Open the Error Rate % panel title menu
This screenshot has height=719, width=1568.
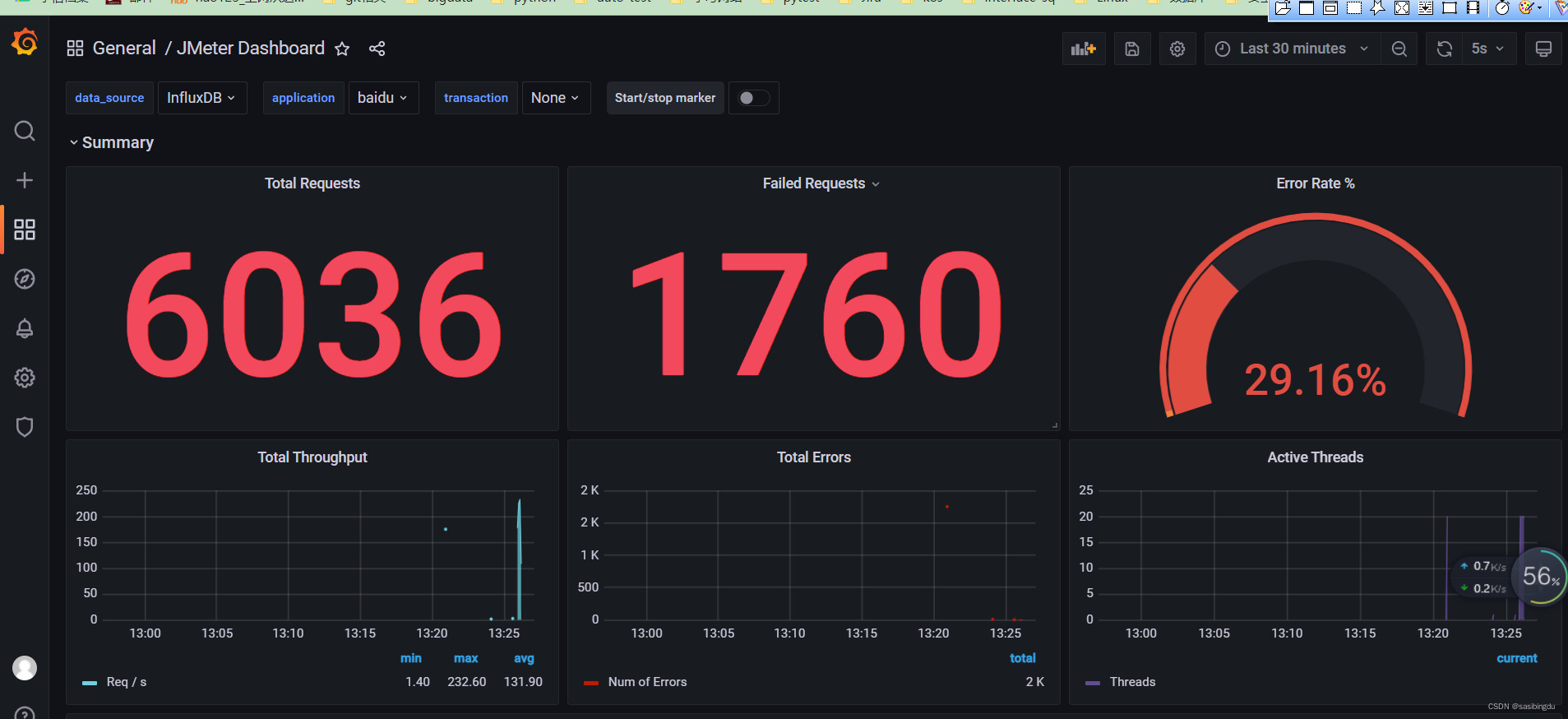1315,183
